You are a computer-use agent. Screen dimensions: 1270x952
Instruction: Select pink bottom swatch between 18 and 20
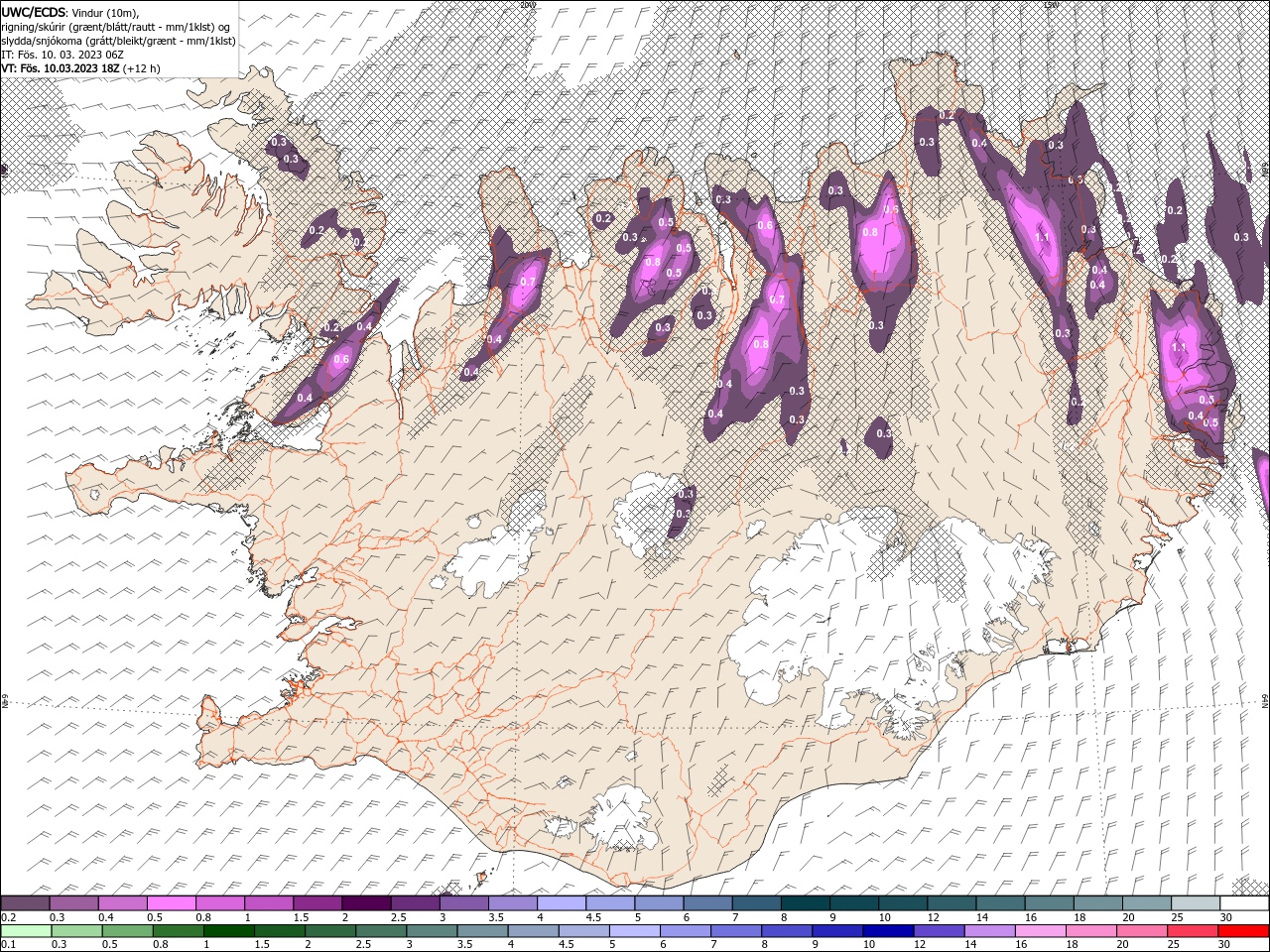click(1091, 931)
